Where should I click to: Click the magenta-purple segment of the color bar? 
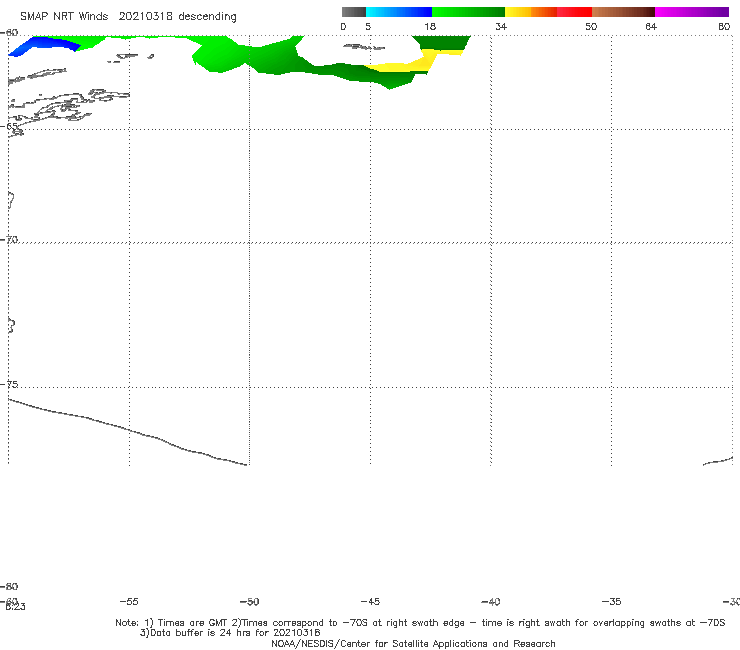tap(692, 12)
